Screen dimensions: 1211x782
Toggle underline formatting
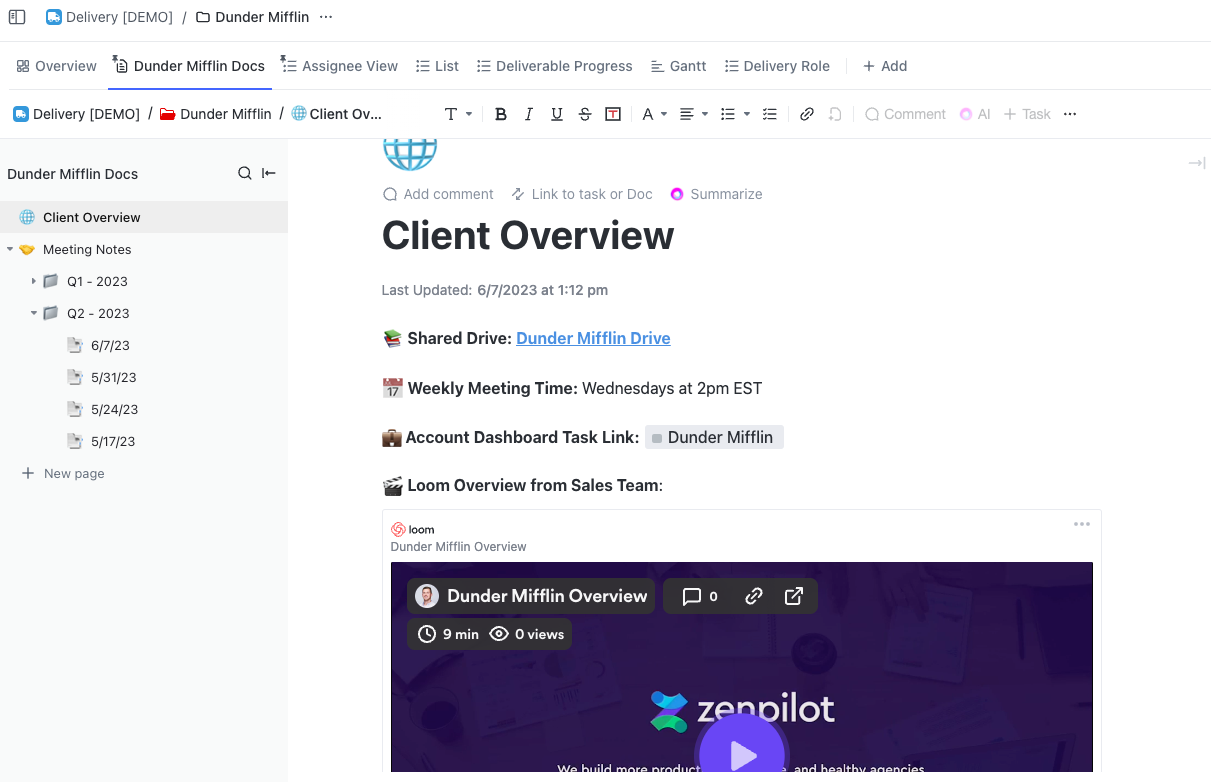tap(557, 114)
